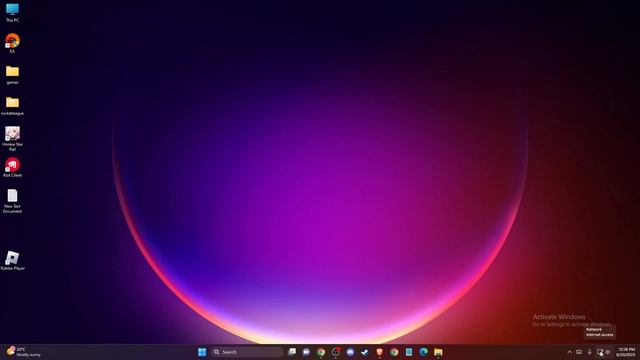Open Microsoft Edge from the taskbar
The image size is (640, 360).
(x=423, y=352)
